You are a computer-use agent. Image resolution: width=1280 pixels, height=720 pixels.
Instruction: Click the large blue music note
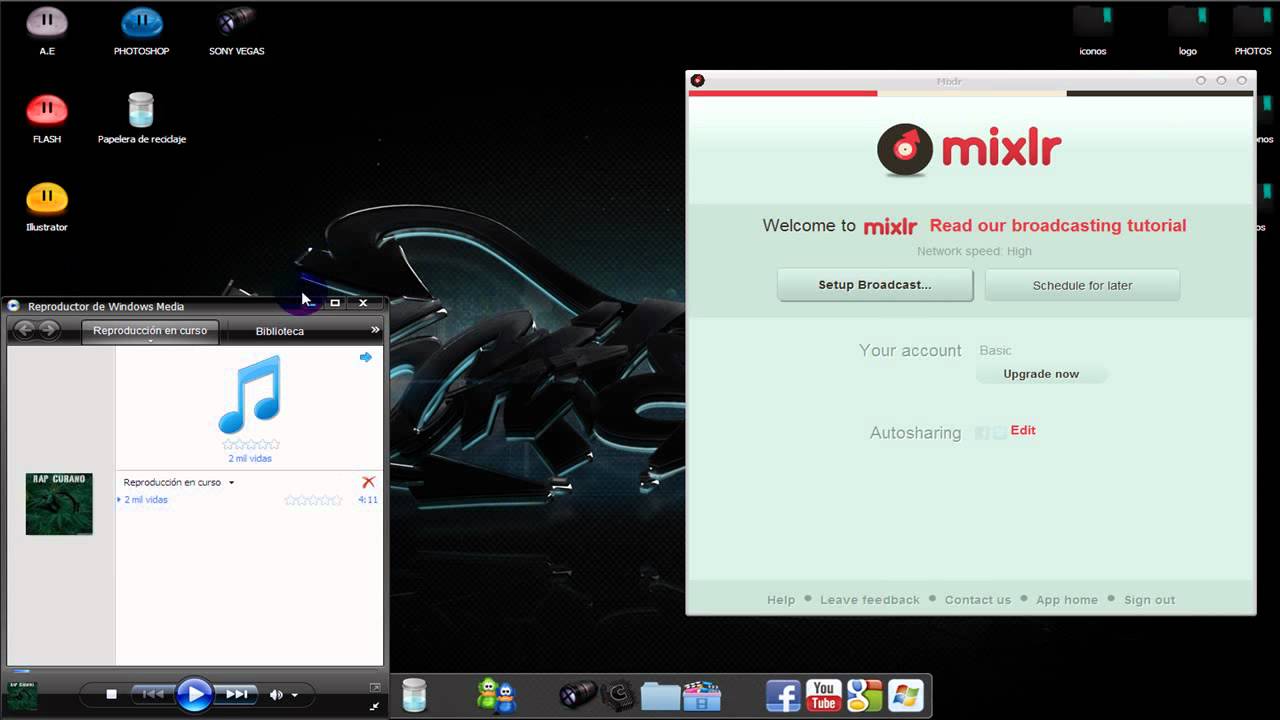tap(249, 395)
